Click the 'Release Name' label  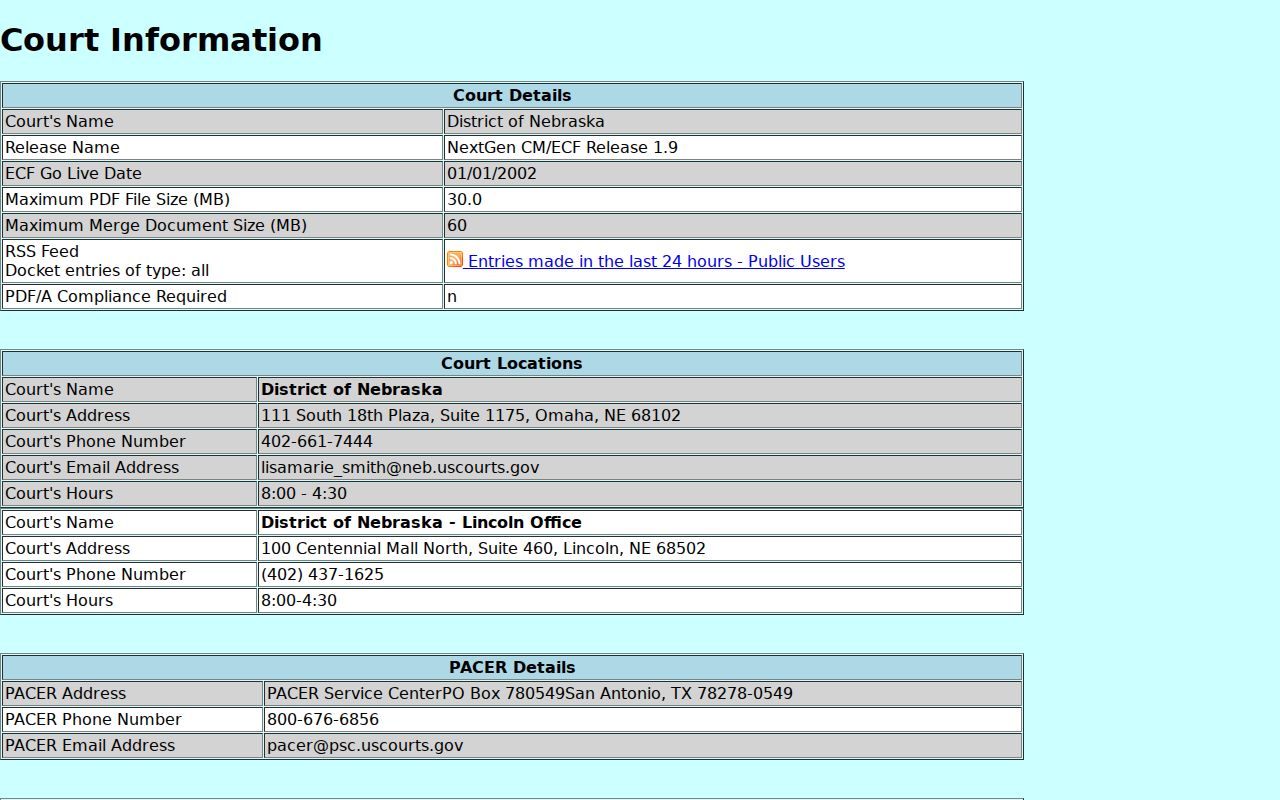coord(62,147)
